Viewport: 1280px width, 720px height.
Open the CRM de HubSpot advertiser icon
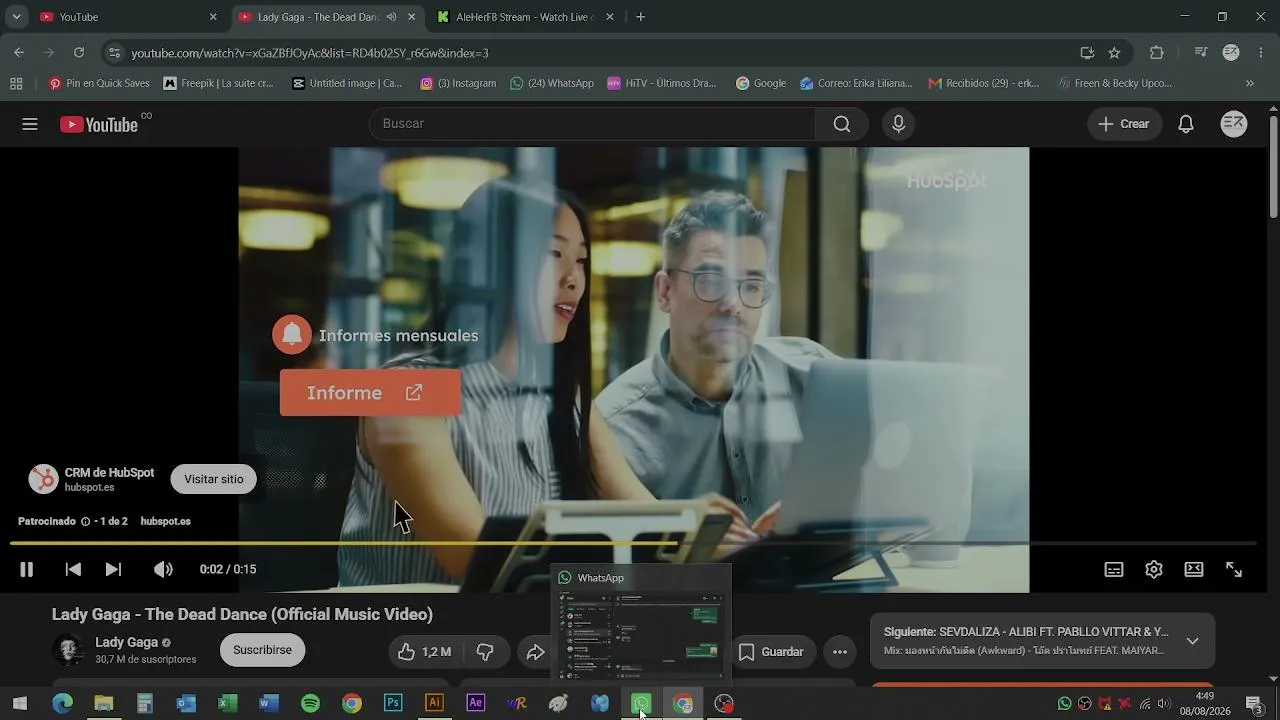click(x=43, y=479)
